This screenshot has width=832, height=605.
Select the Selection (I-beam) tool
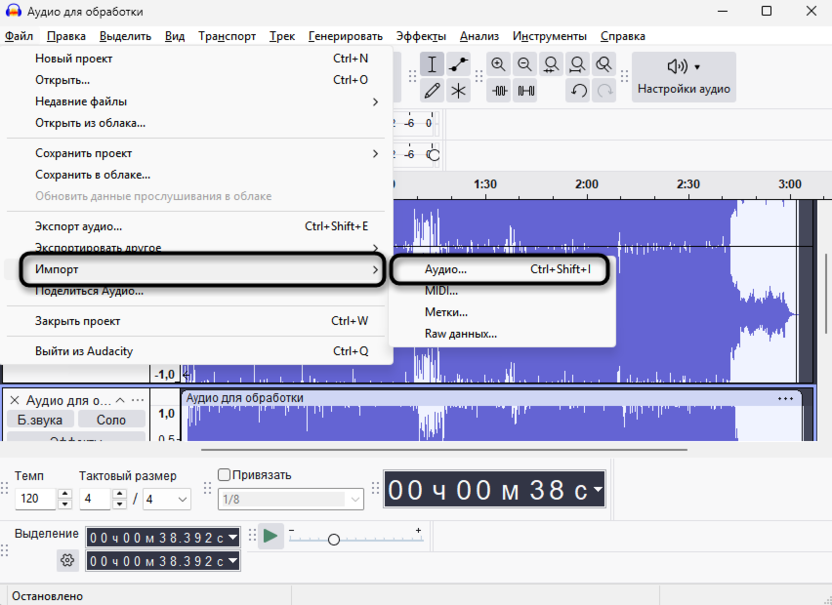pyautogui.click(x=432, y=65)
